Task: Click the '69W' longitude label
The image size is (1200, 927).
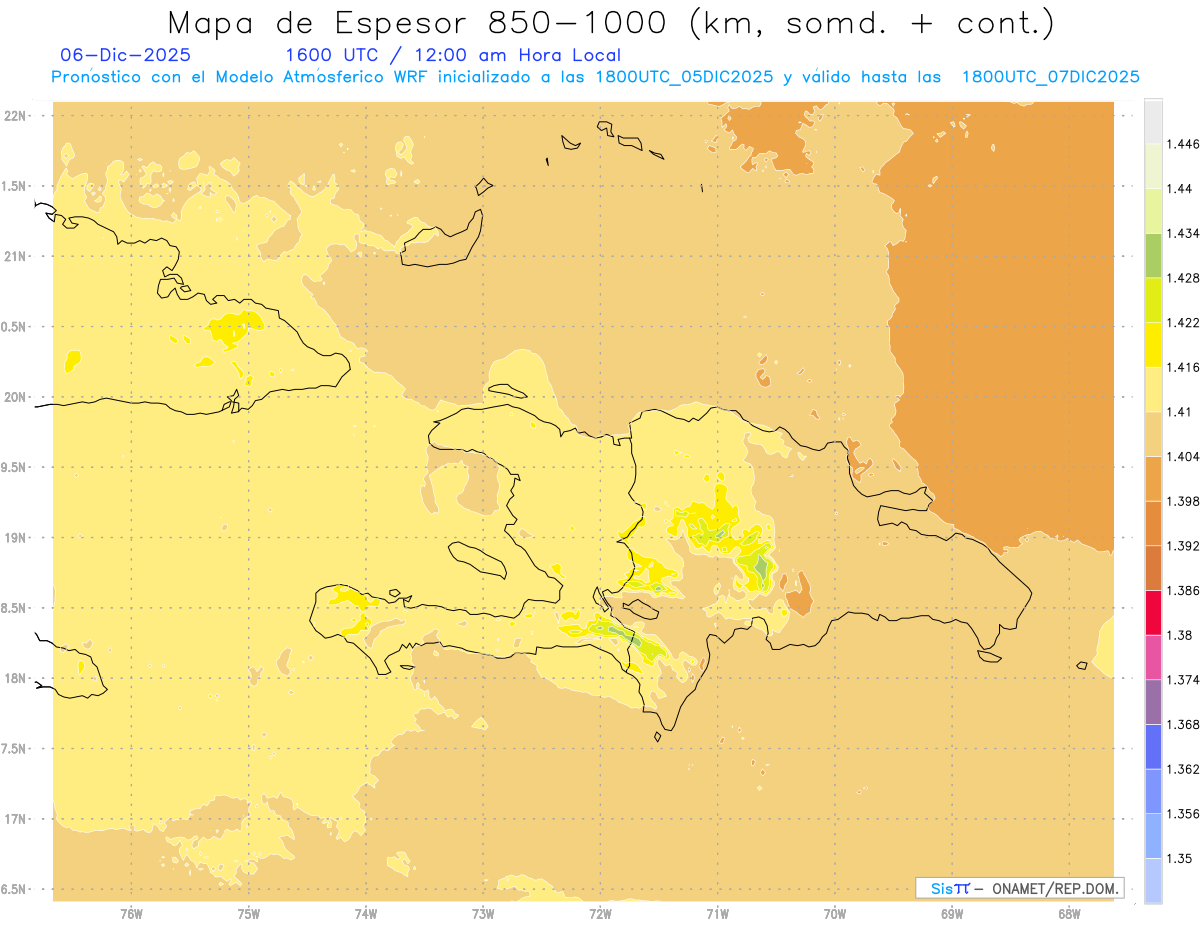Action: point(952,913)
